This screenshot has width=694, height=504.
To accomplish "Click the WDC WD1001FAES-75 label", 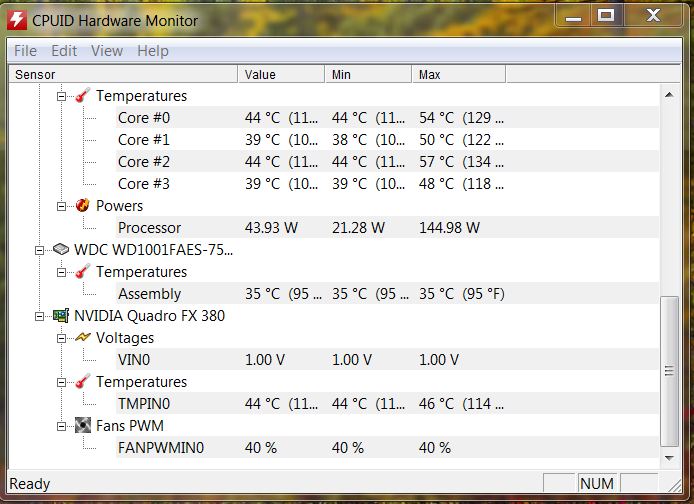I will tap(153, 250).
